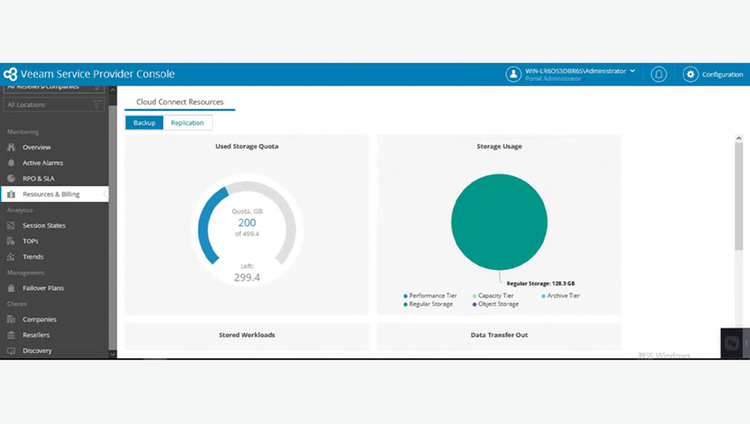Click the Trends chart icon
This screenshot has width=750, height=424.
[x=11, y=257]
